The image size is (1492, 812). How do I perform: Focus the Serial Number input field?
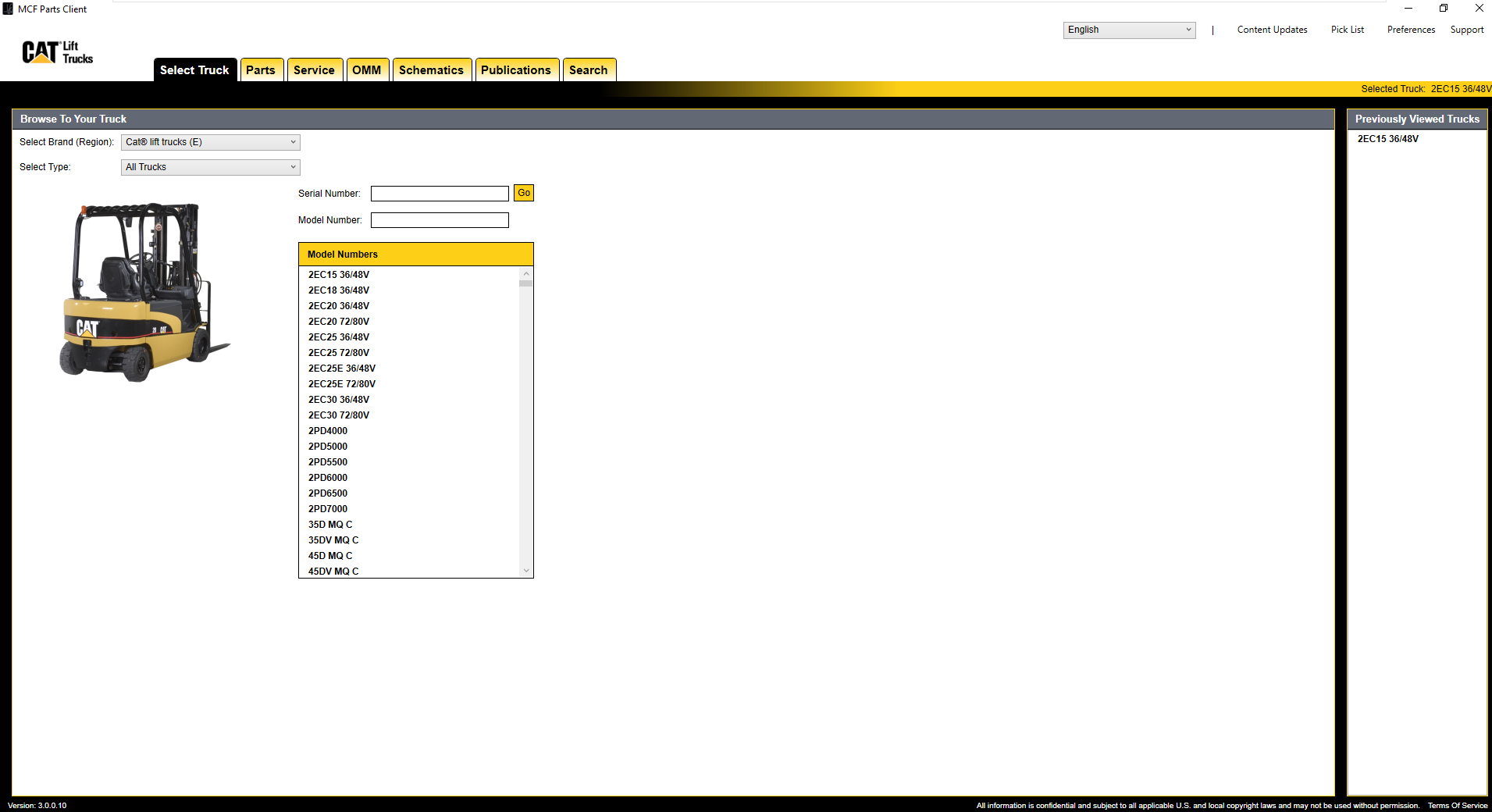[440, 194]
